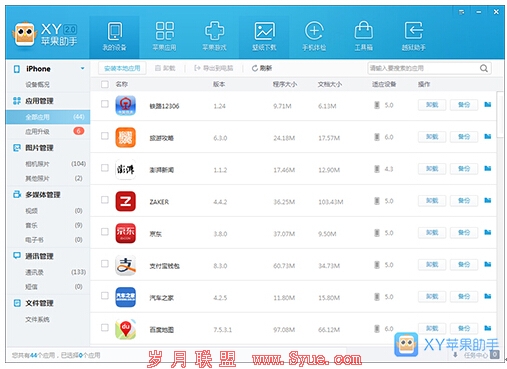
Task: Open 应用升级 with 6 updates
Action: click(x=48, y=131)
